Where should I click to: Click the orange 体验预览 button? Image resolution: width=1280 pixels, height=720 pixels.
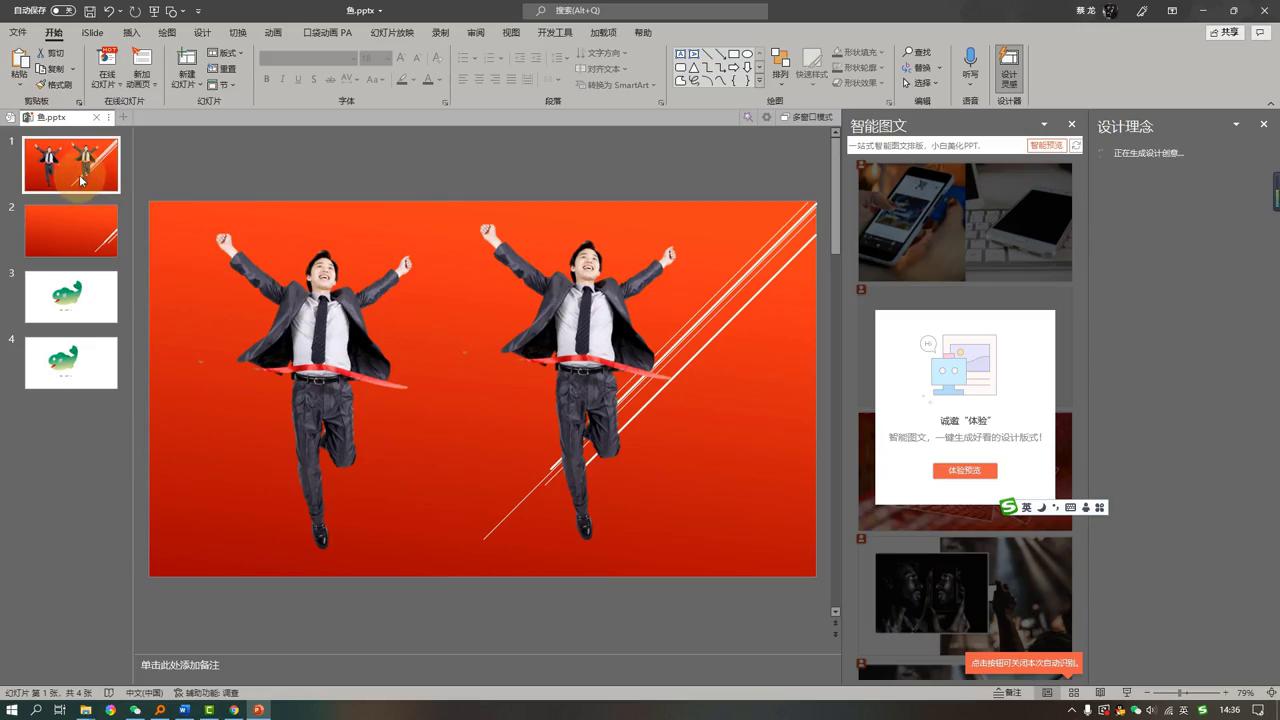[x=965, y=471]
